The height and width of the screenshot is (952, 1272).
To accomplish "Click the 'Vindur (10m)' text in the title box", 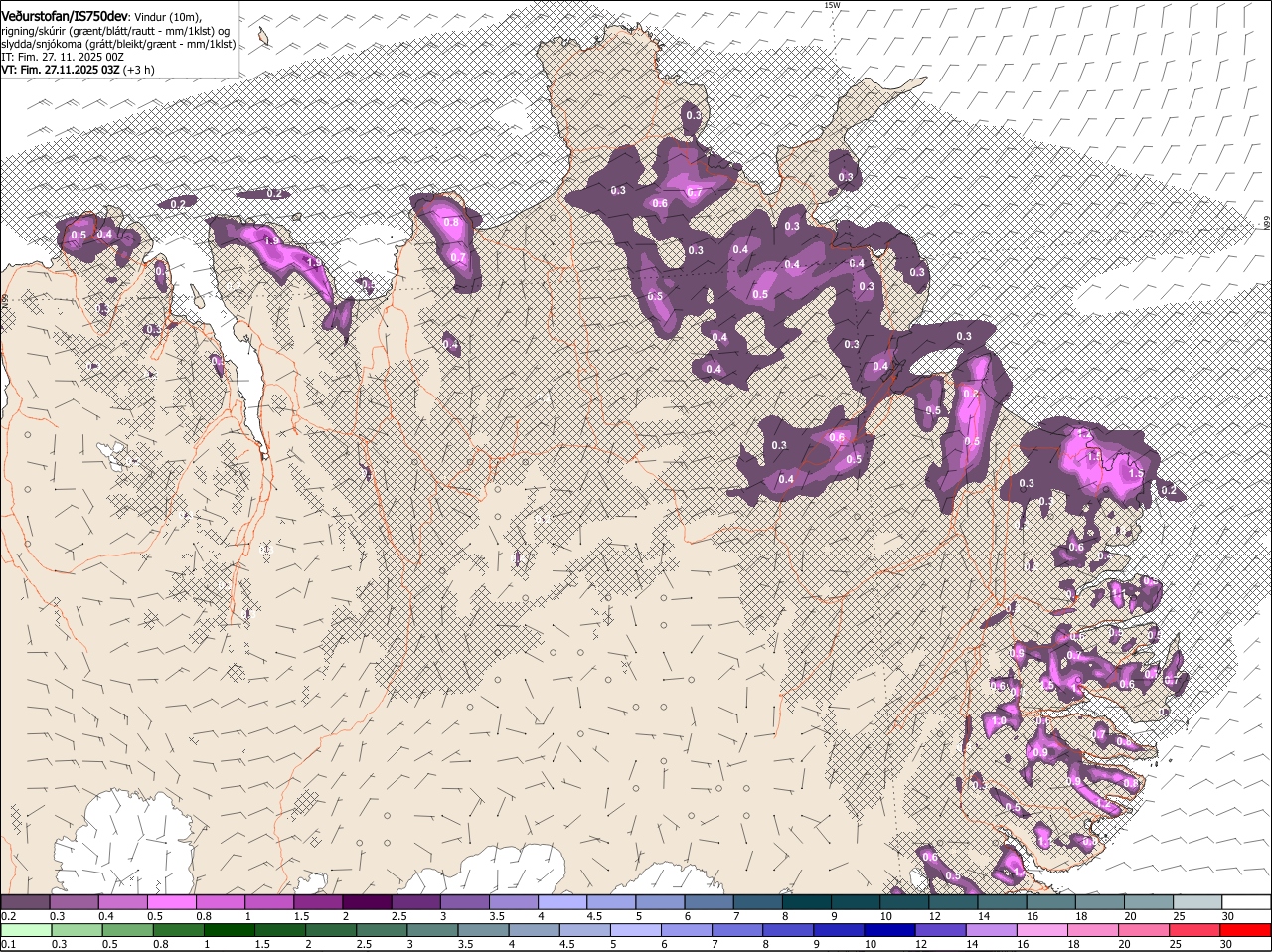I will coord(167,18).
